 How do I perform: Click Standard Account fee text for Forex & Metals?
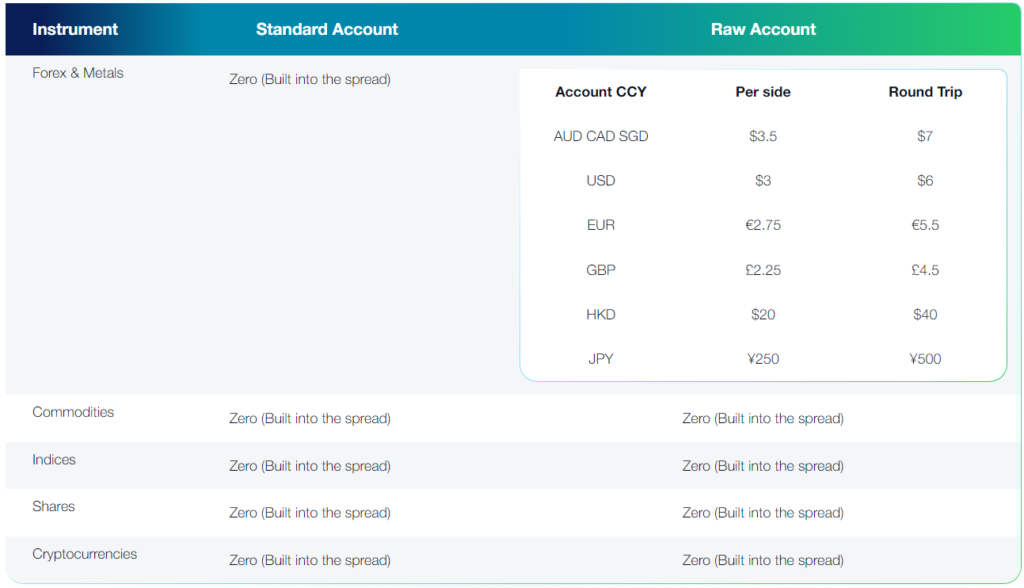click(310, 79)
